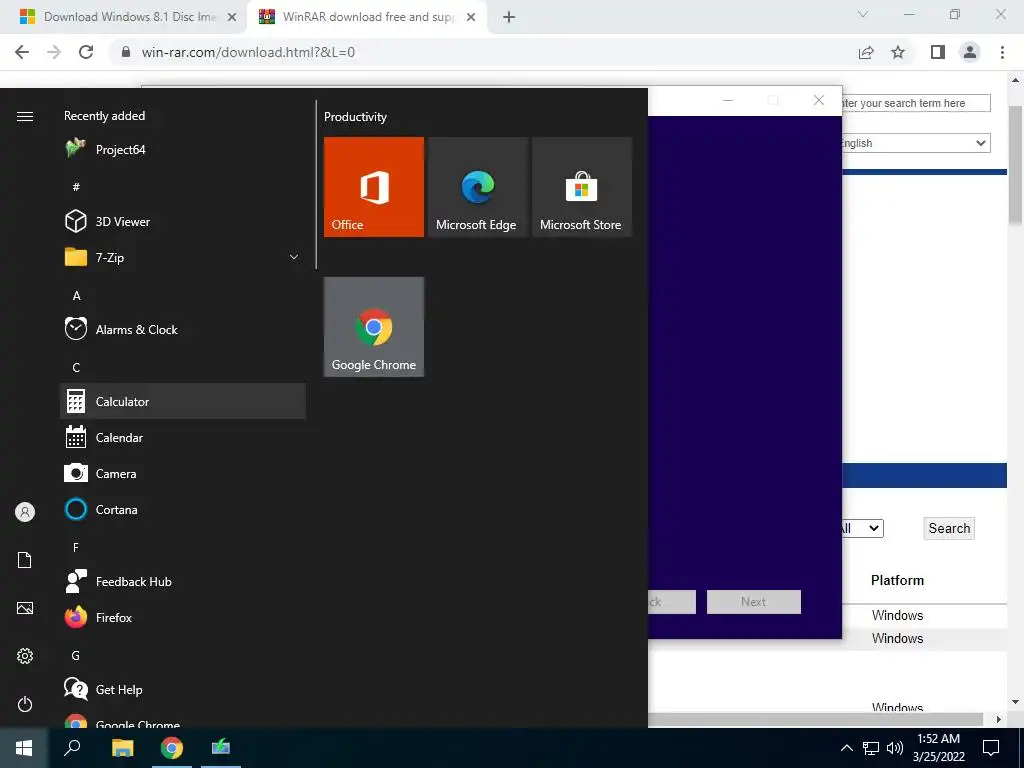The height and width of the screenshot is (768, 1024).
Task: Open the Microsoft Store tile
Action: click(x=582, y=187)
